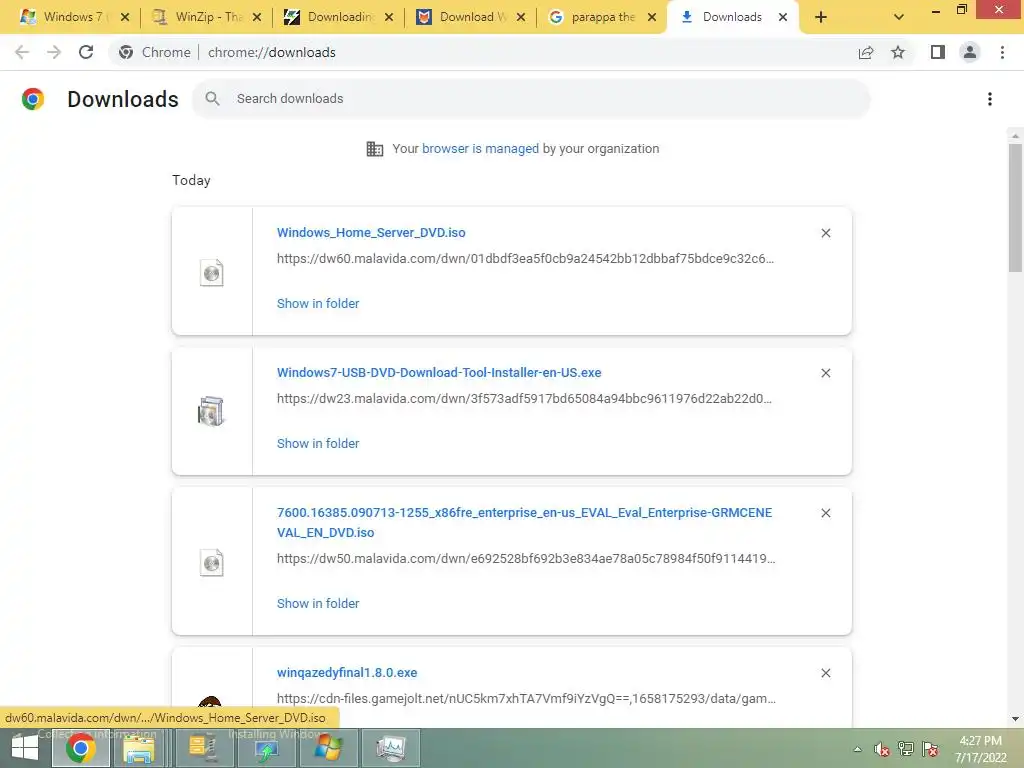
Task: Open the Windows flag setup taskbar icon
Action: [x=328, y=748]
